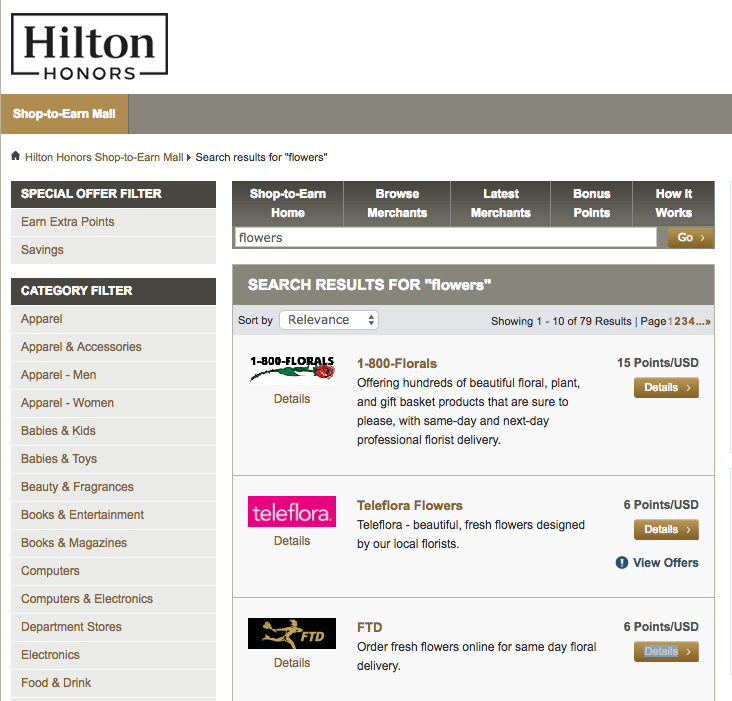Image resolution: width=732 pixels, height=701 pixels.
Task: Select Babies & Kids category
Action: point(113,431)
